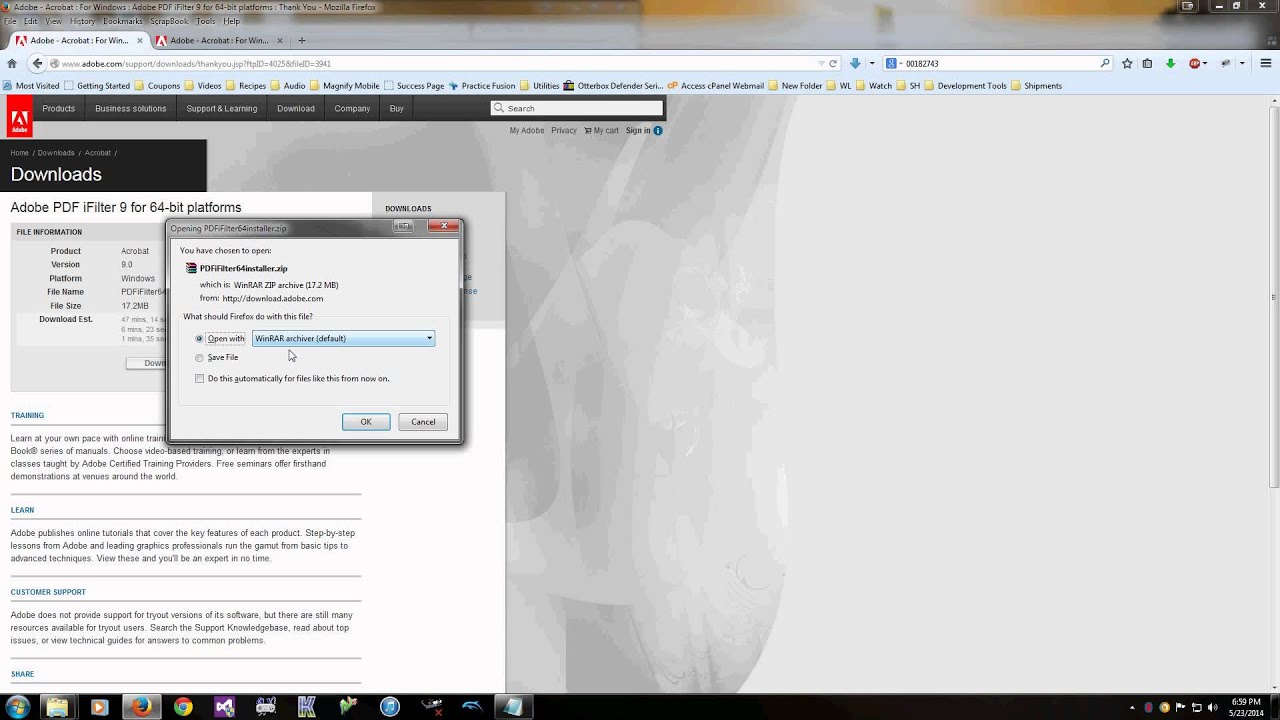This screenshot has height=720, width=1280.
Task: Open File Explorer from the taskbar
Action: 57,707
